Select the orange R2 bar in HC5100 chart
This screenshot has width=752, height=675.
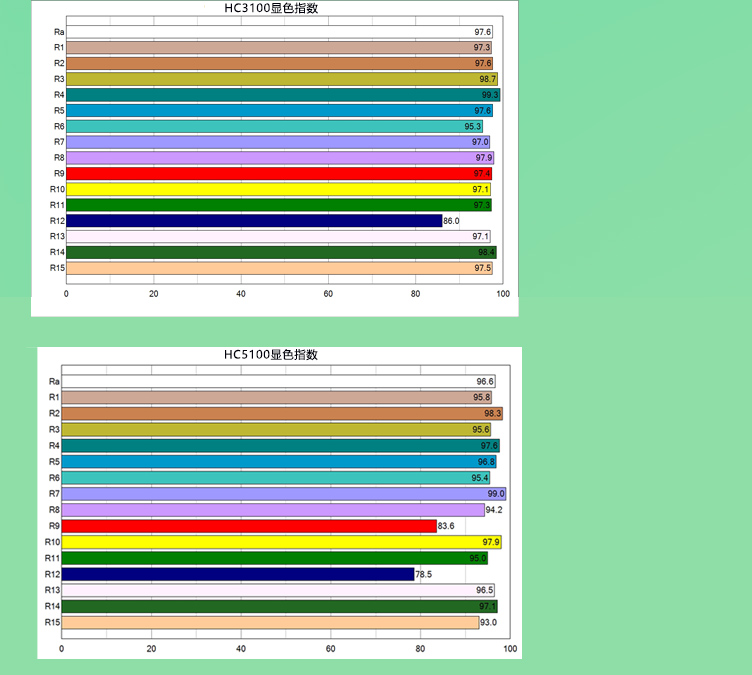[x=282, y=413]
